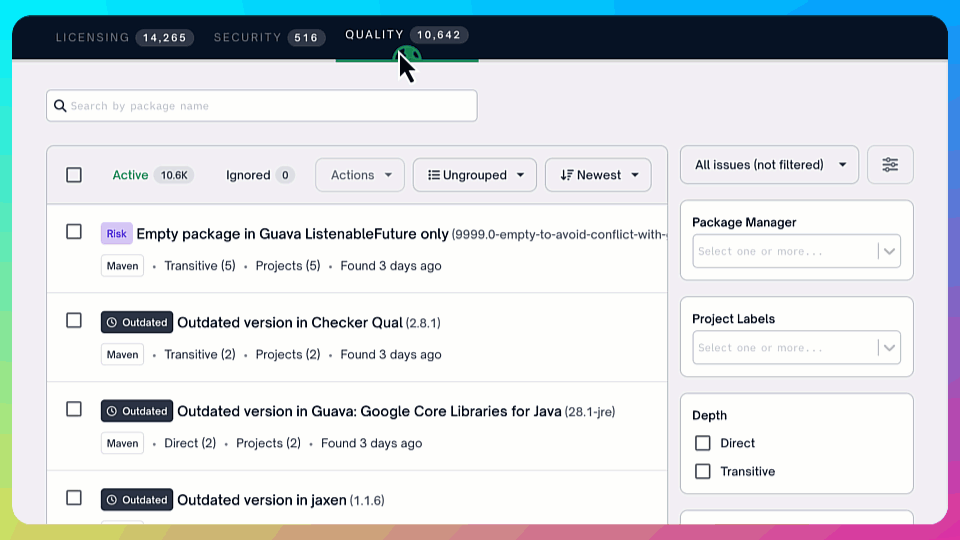The width and height of the screenshot is (960, 540).
Task: Click Outdated badge on Guava Core Libraries issue
Action: pos(137,411)
